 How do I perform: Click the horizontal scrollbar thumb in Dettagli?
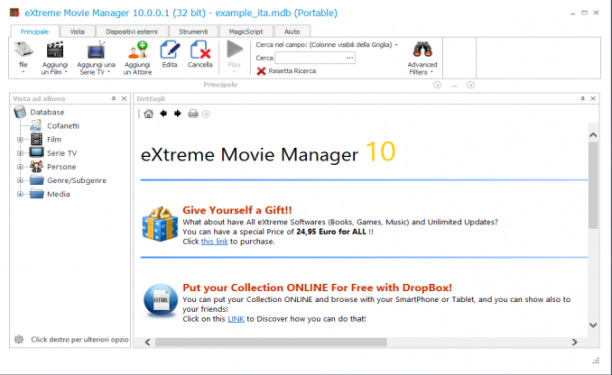(x=271, y=342)
